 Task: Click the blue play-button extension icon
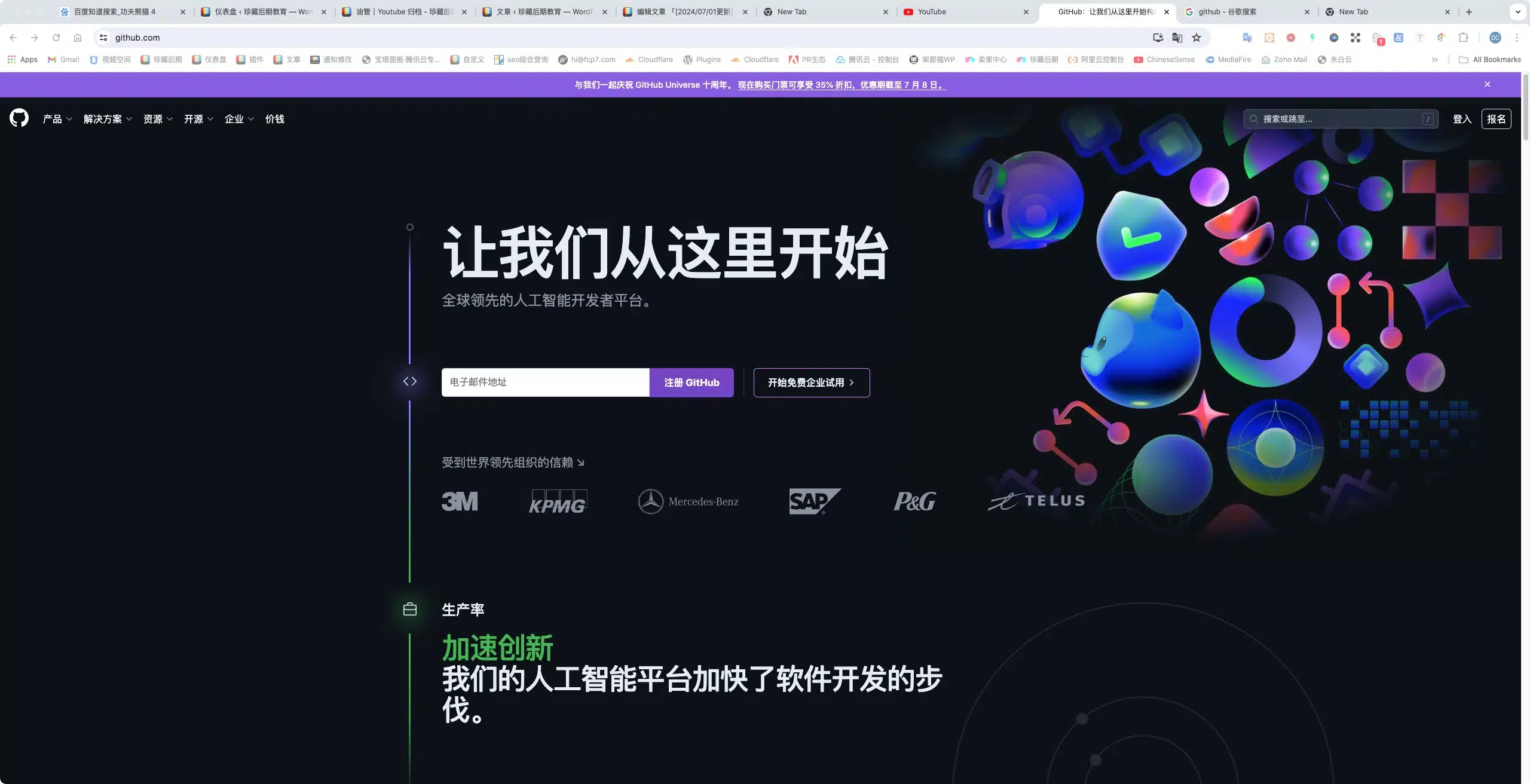pos(1334,38)
